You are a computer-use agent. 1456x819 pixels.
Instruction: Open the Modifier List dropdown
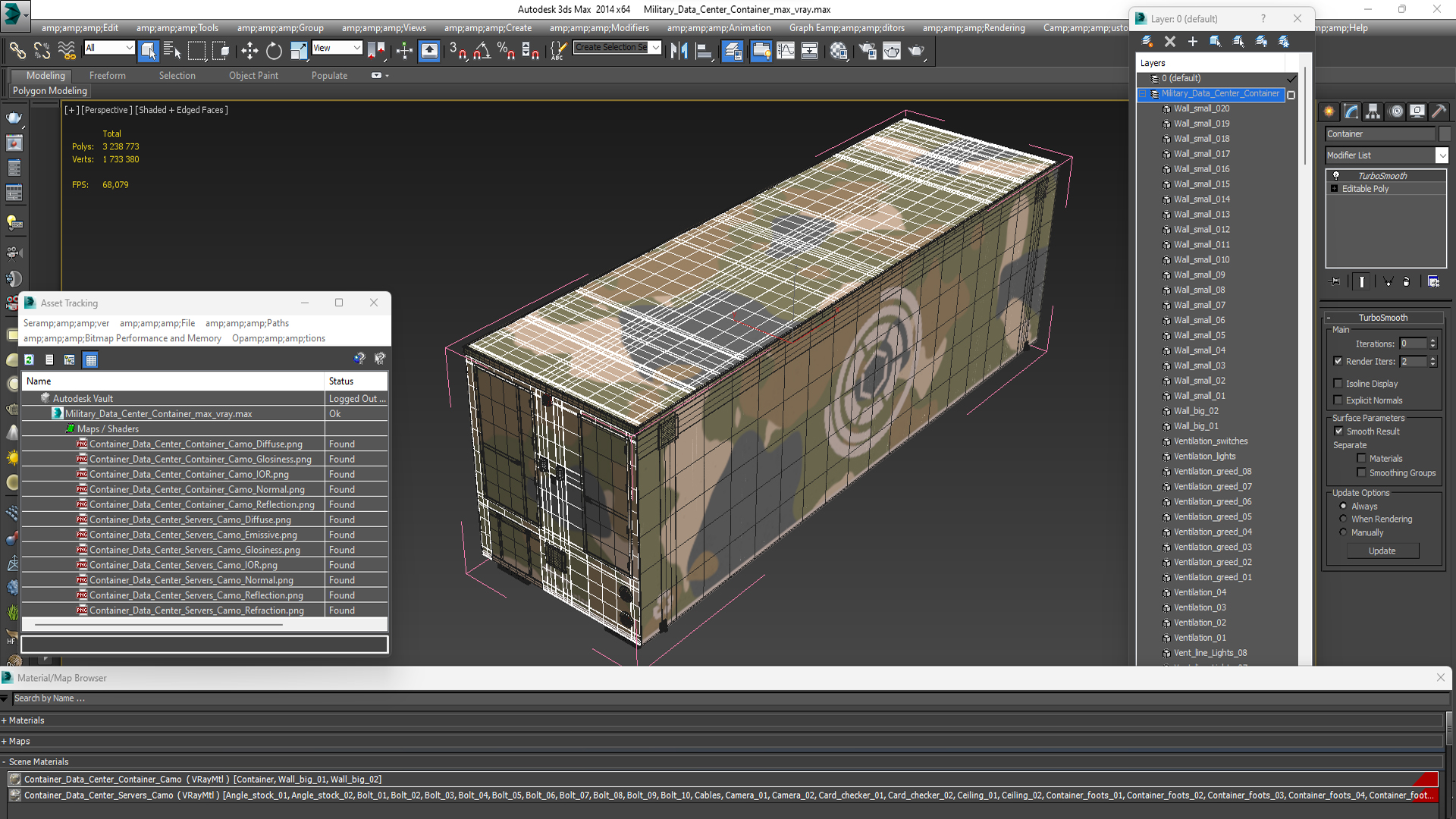point(1442,155)
